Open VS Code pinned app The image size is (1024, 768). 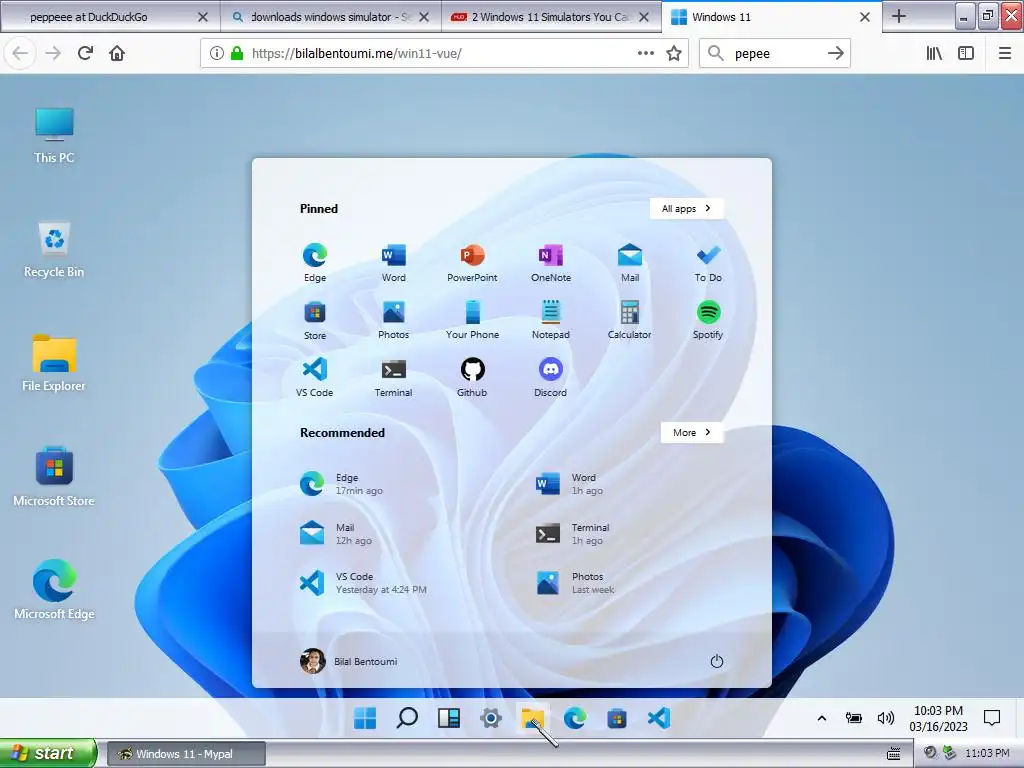(315, 377)
